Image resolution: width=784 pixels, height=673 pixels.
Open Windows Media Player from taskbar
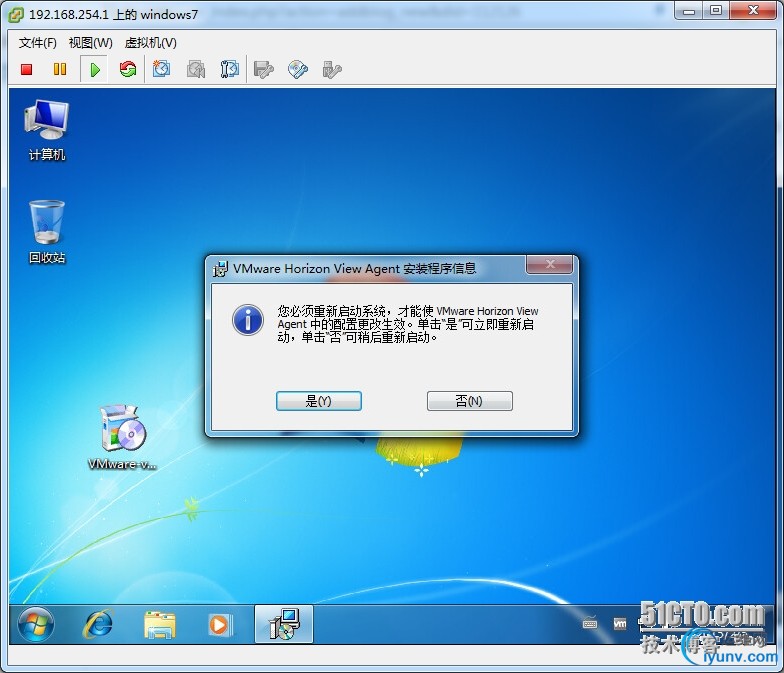click(218, 624)
